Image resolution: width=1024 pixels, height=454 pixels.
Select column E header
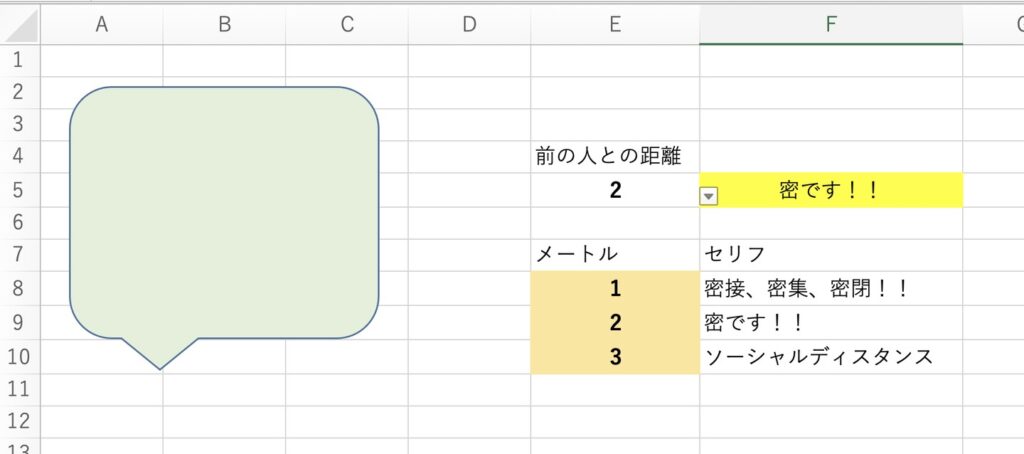pyautogui.click(x=615, y=26)
